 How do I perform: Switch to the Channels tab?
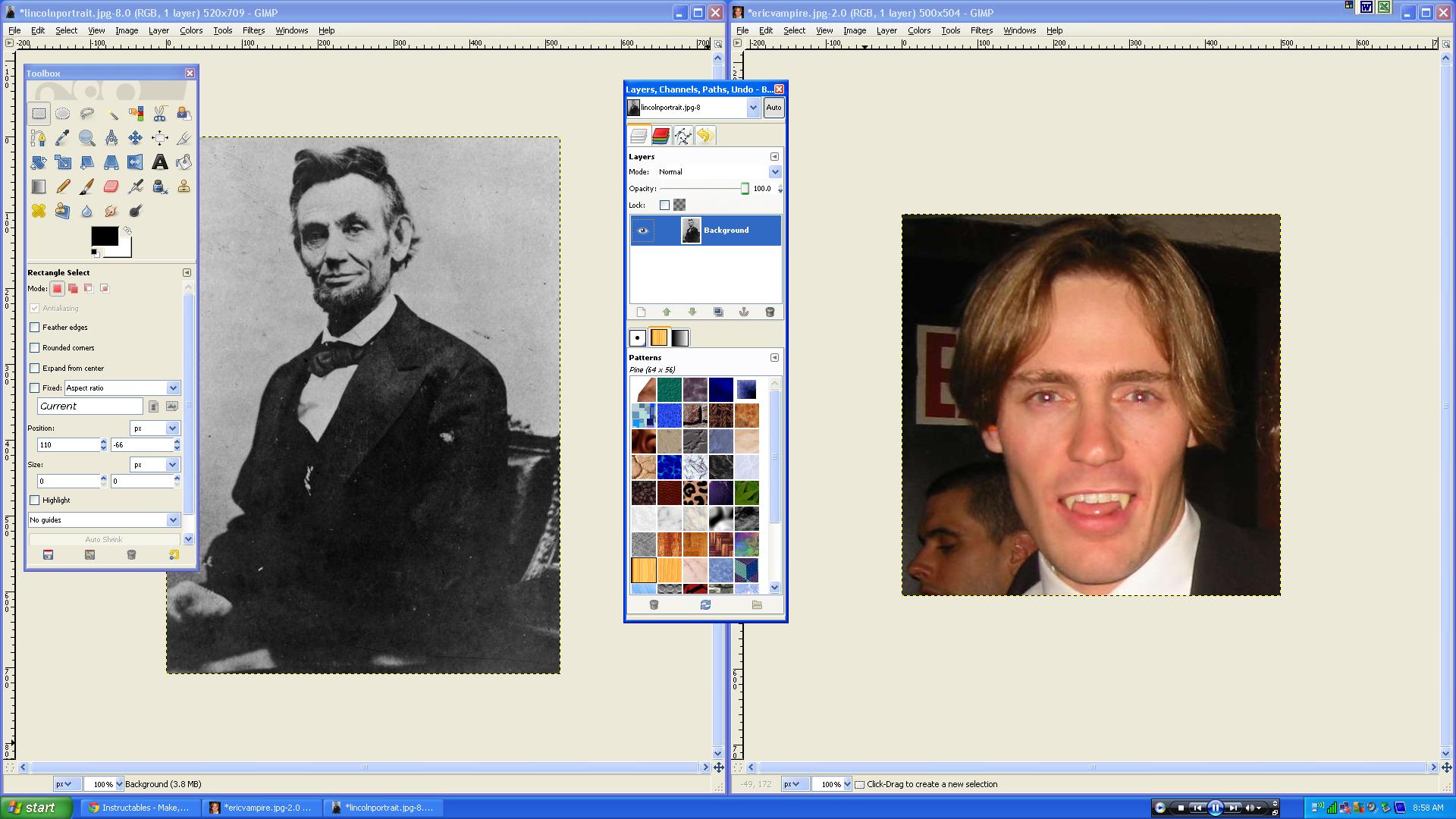point(661,136)
